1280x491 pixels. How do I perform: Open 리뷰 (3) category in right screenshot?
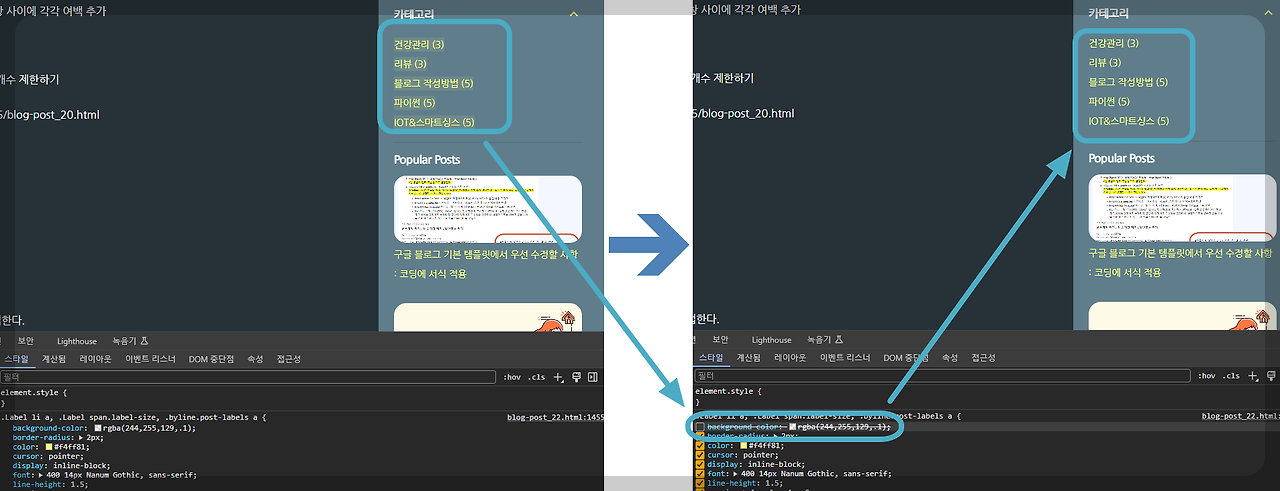coord(1105,63)
